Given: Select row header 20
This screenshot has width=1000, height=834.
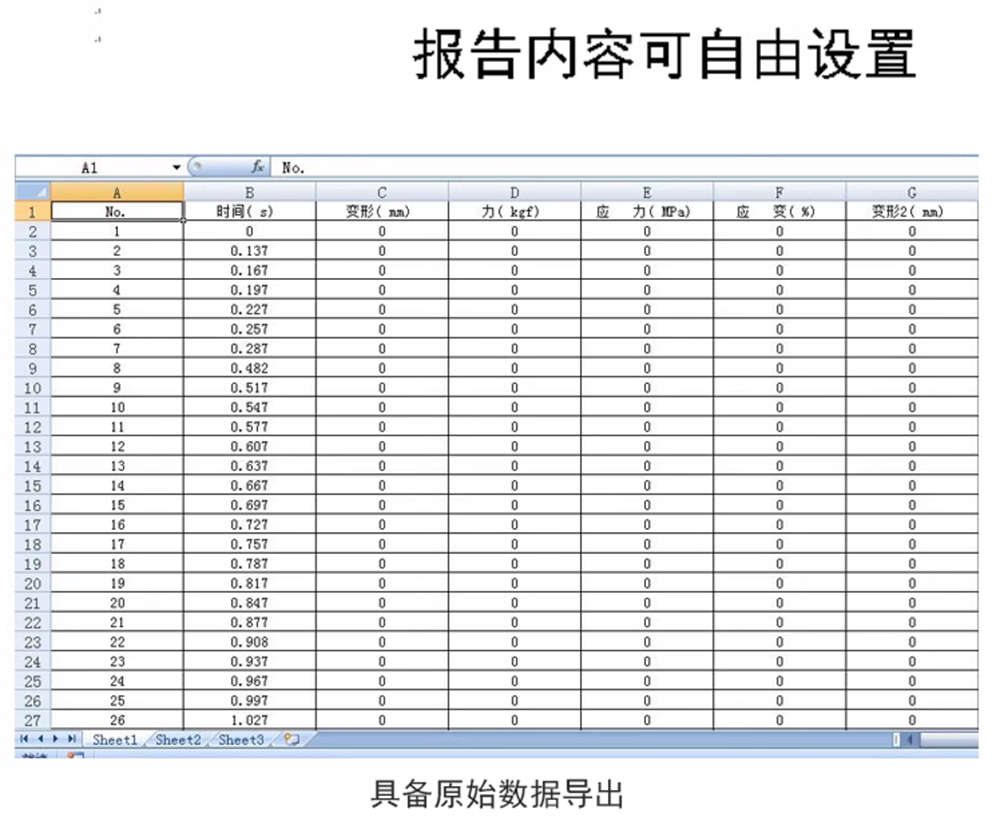Looking at the screenshot, I should pyautogui.click(x=33, y=583).
